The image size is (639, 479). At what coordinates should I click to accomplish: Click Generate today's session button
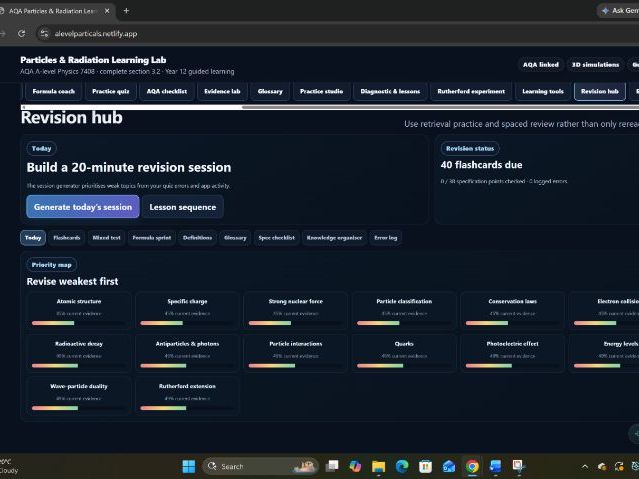point(83,207)
